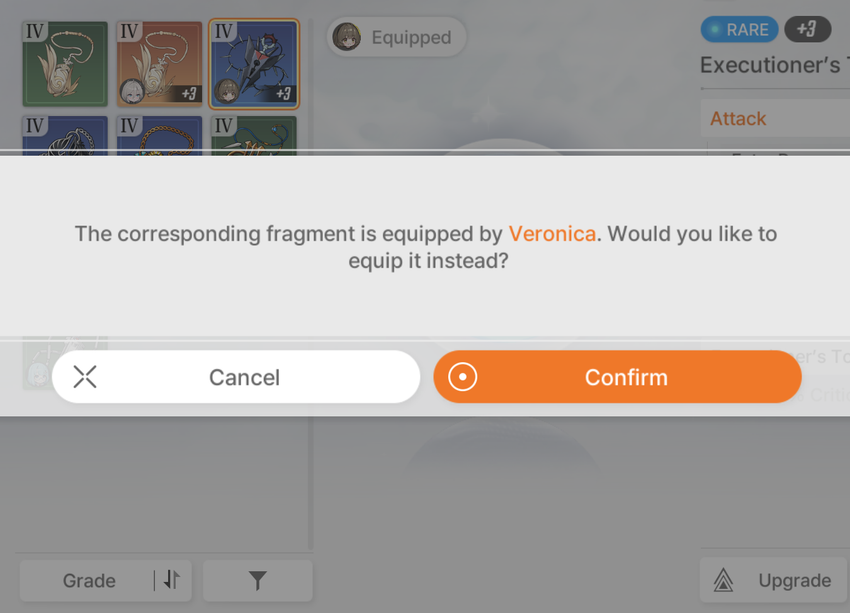The height and width of the screenshot is (613, 850).
Task: Click the triangle Upgrade icon
Action: [x=723, y=580]
